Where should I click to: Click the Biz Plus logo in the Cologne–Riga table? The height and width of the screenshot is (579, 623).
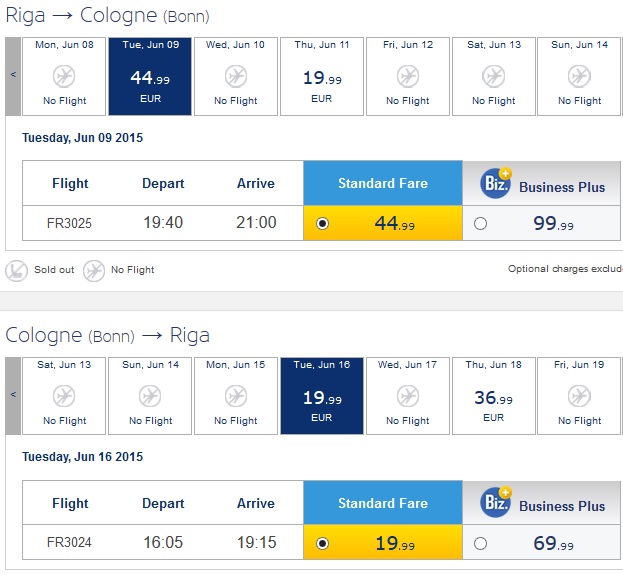point(496,502)
